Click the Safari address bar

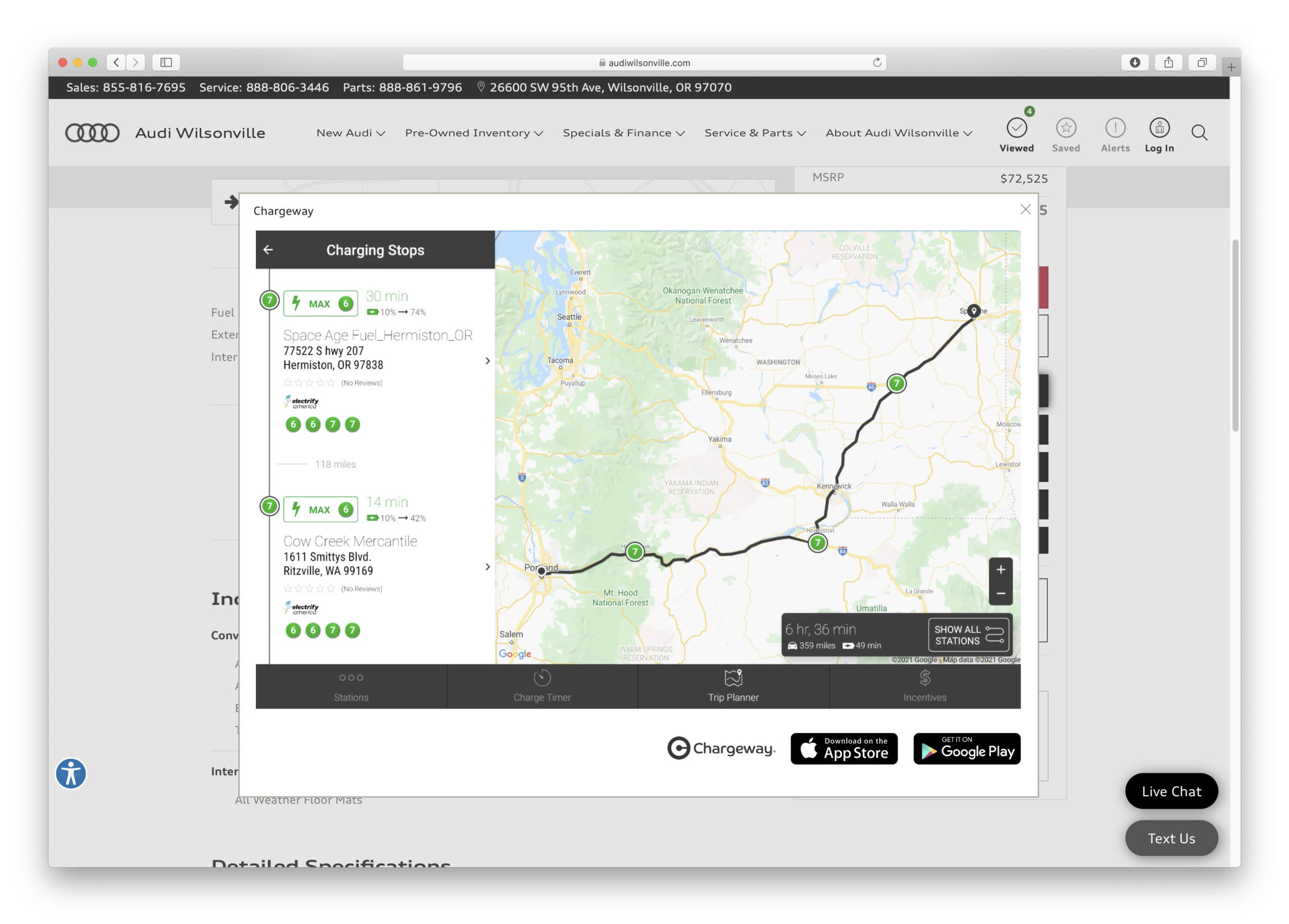coord(644,62)
